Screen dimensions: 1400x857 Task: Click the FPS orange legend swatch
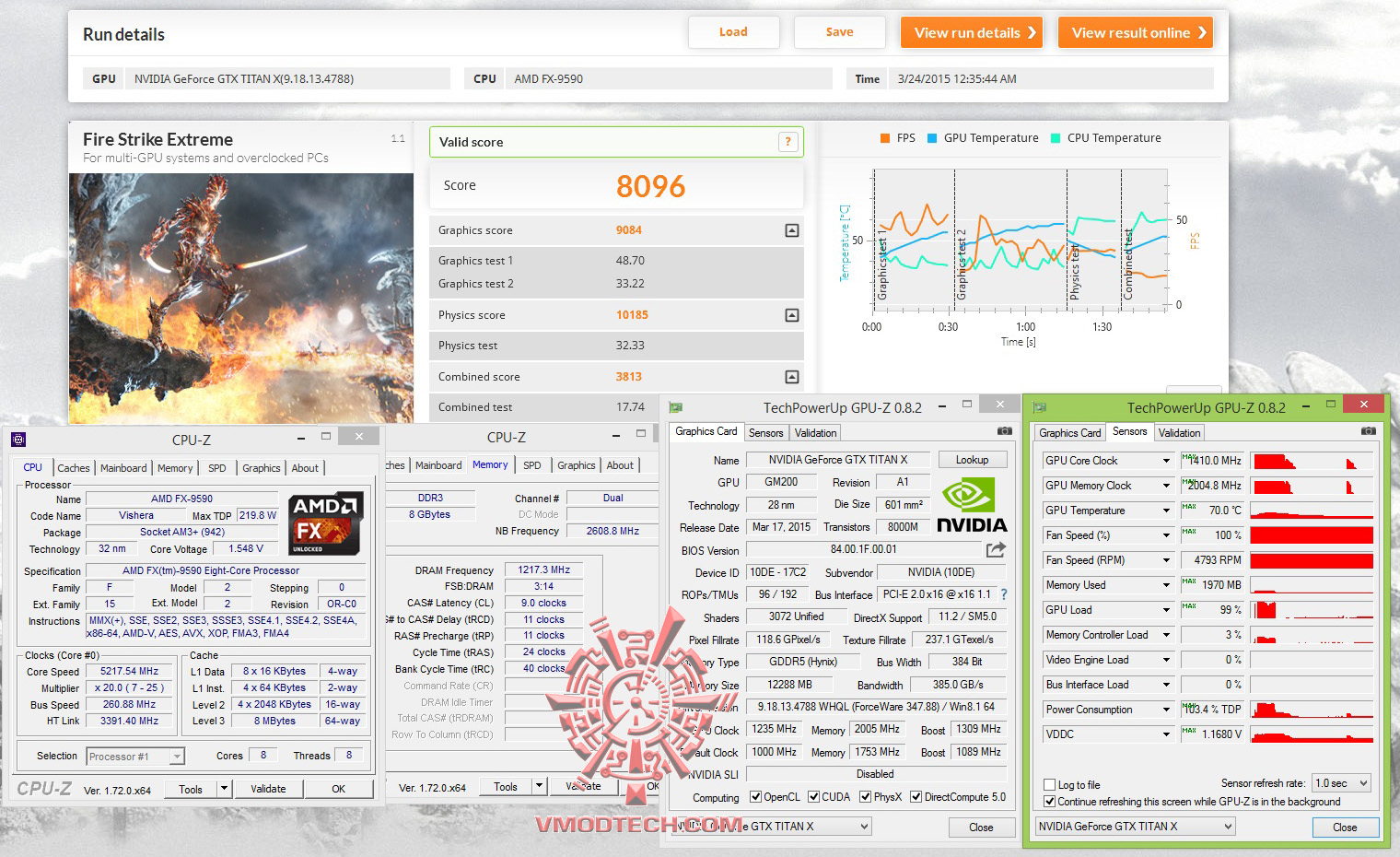click(x=884, y=138)
